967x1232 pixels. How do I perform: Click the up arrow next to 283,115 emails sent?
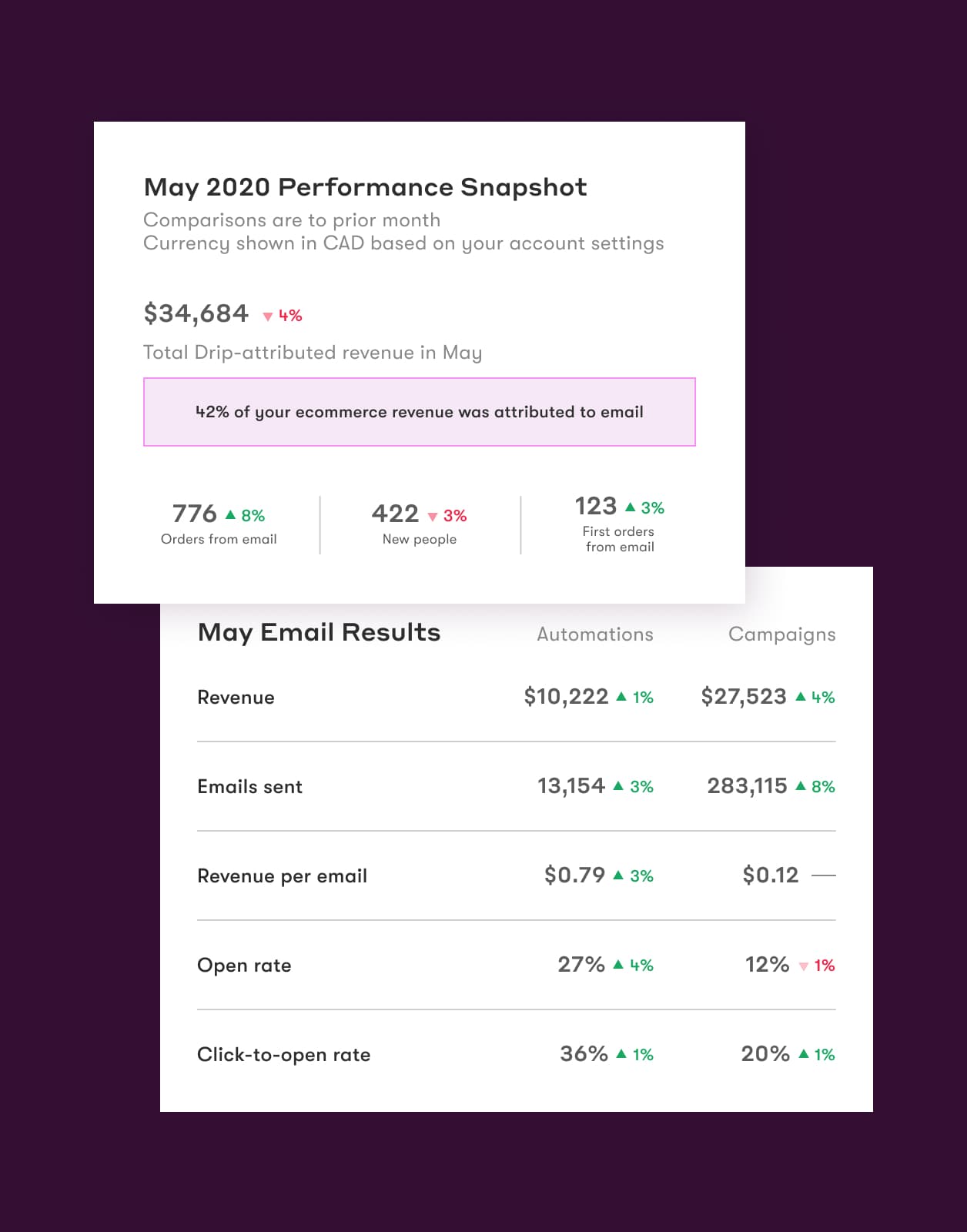[801, 786]
